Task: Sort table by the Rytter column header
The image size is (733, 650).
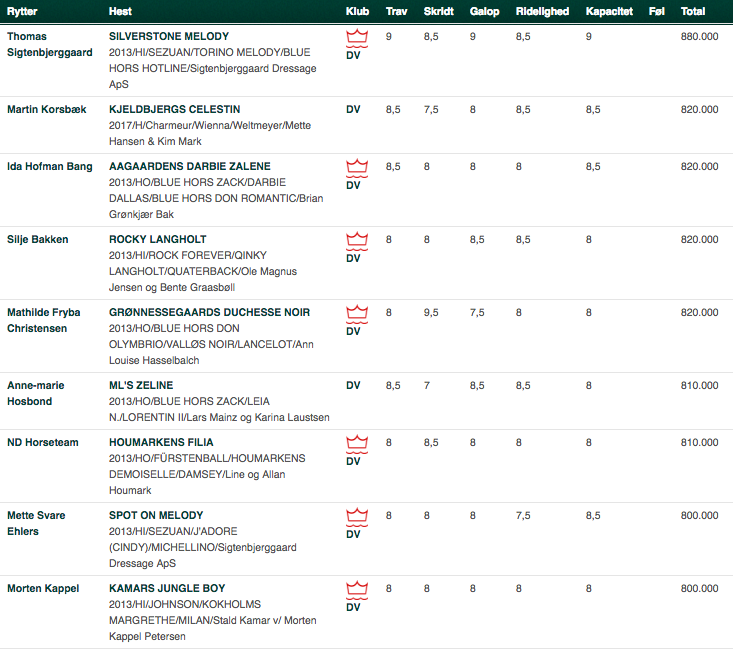Action: click(22, 11)
